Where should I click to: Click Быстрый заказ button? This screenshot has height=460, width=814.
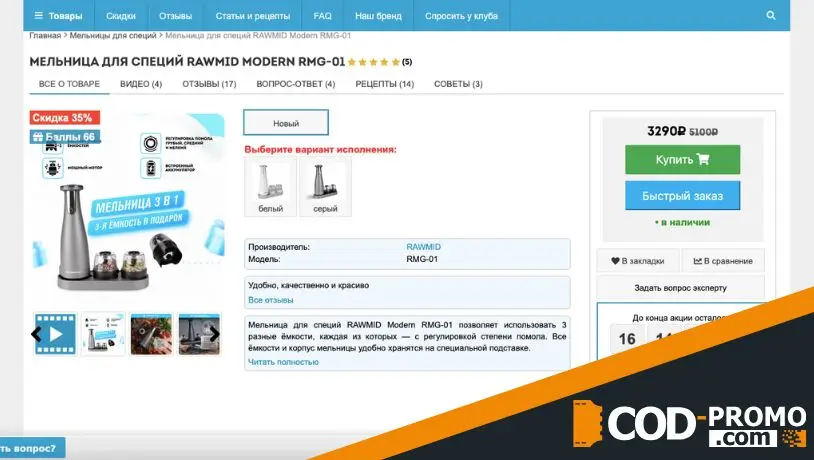(682, 196)
